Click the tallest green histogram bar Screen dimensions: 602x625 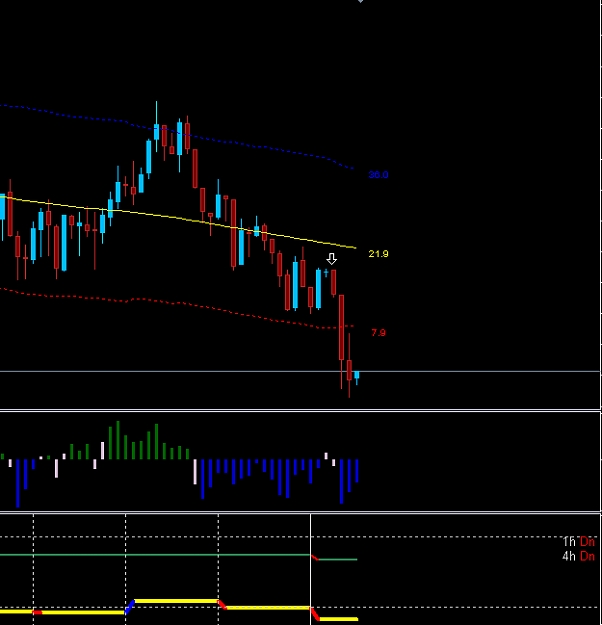point(118,440)
